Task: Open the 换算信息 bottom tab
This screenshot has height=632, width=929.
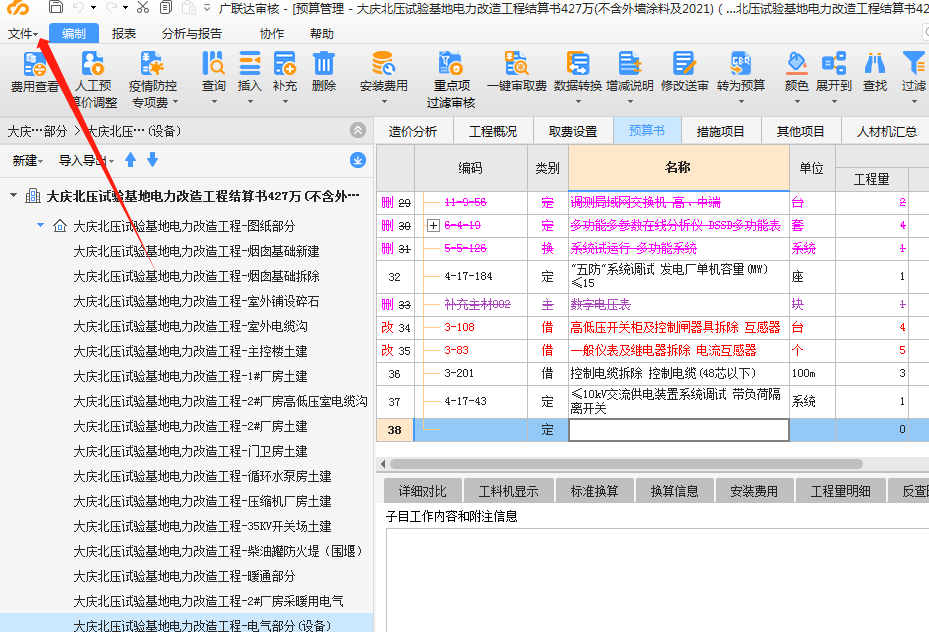Action: [674, 491]
